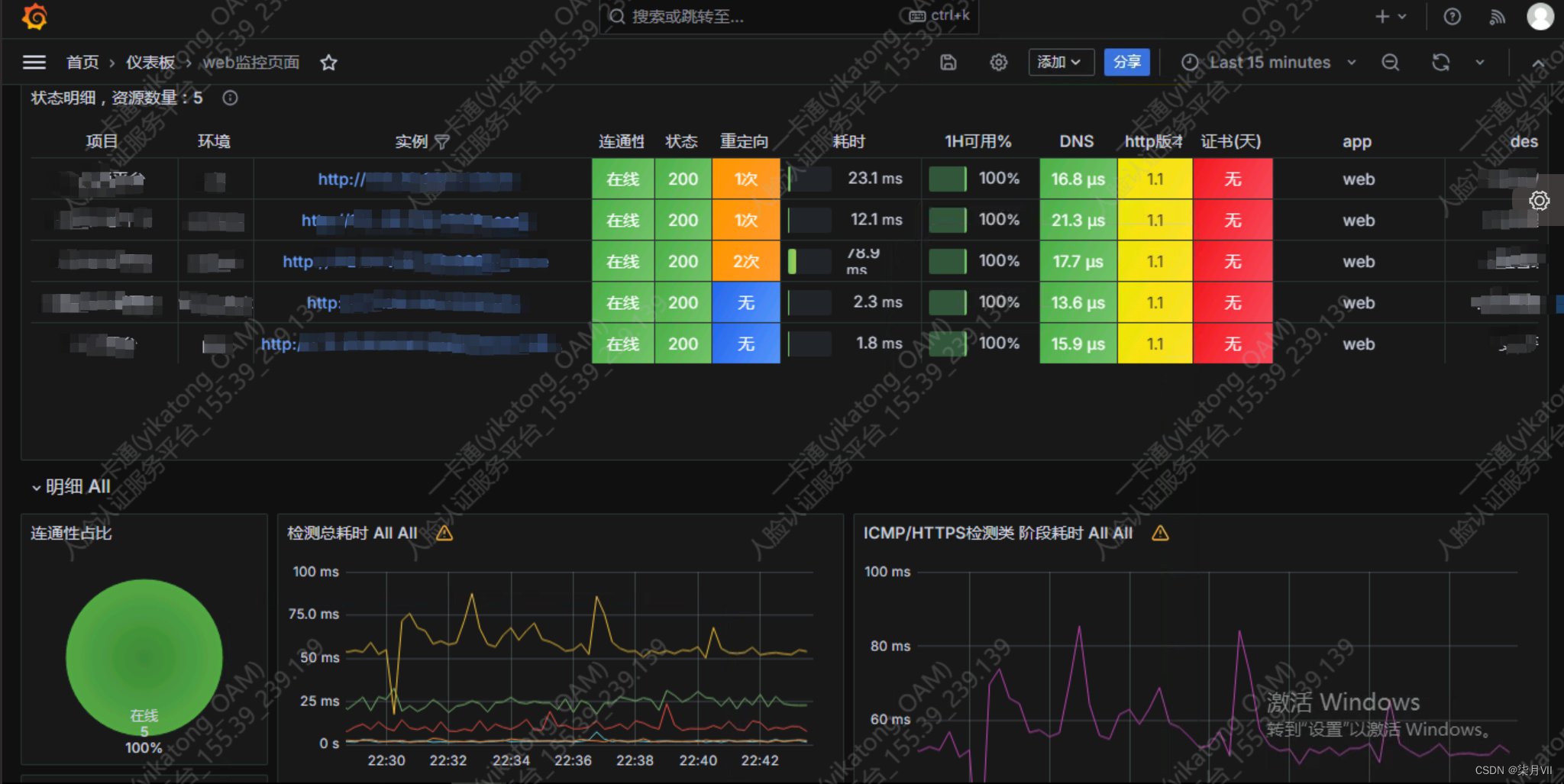The height and width of the screenshot is (784, 1564).
Task: Zoom out the time range
Action: click(1391, 63)
